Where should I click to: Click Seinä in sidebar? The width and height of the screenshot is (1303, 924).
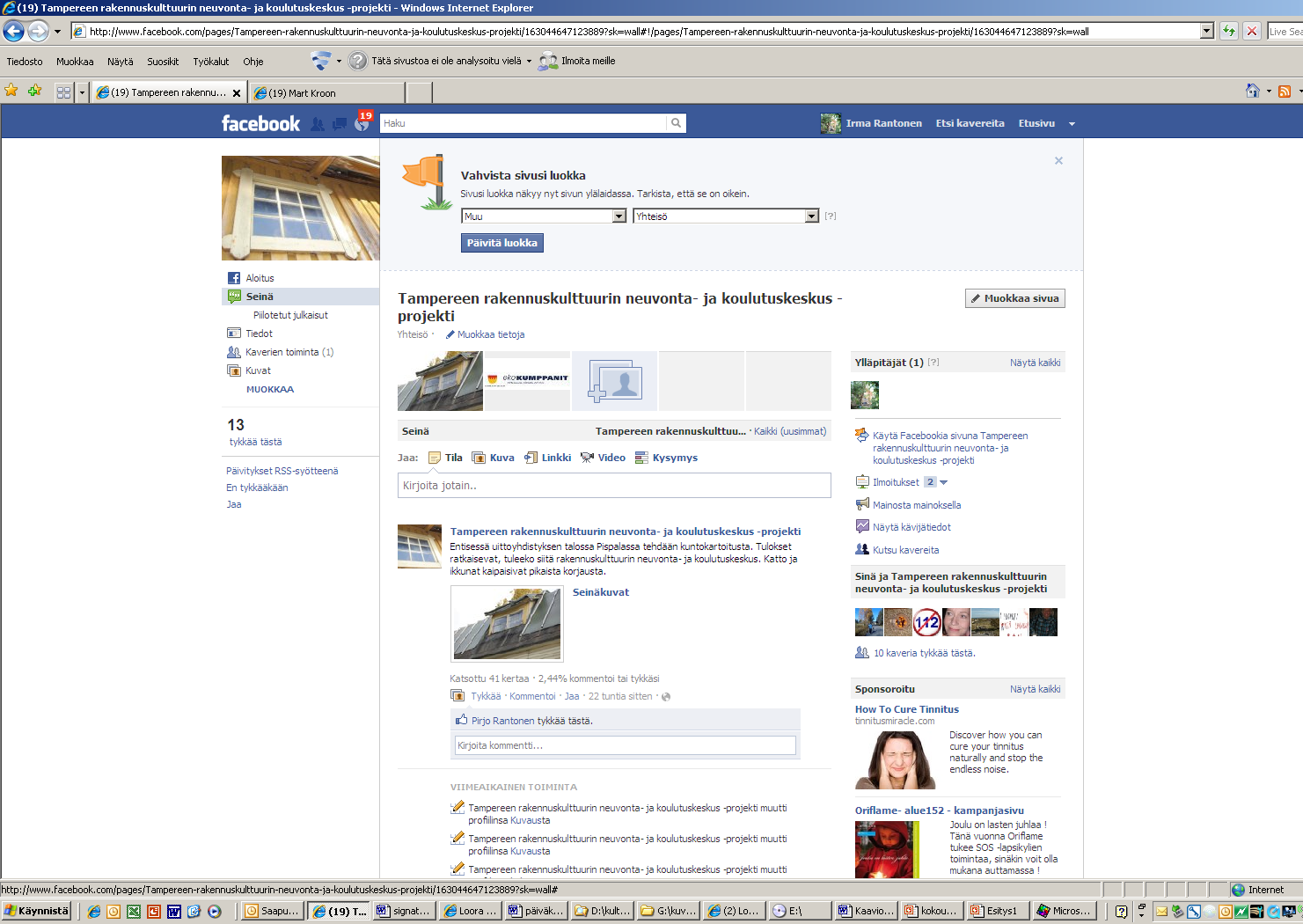click(x=301, y=297)
